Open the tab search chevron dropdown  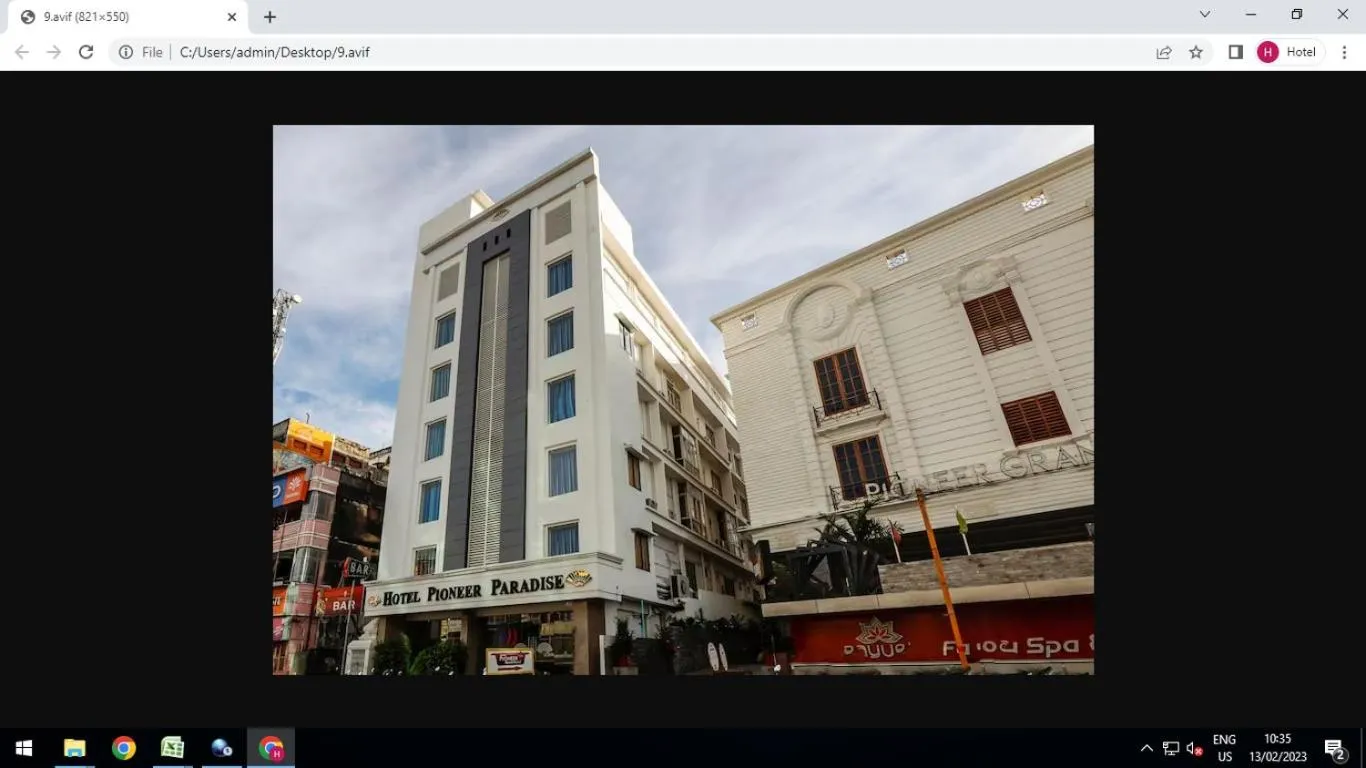click(1204, 14)
